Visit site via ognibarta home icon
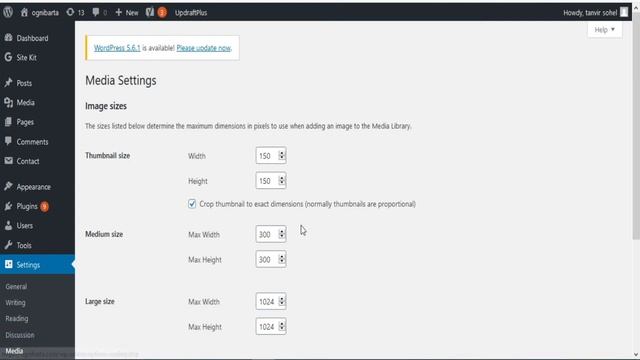The width and height of the screenshot is (640, 360). 24,12
